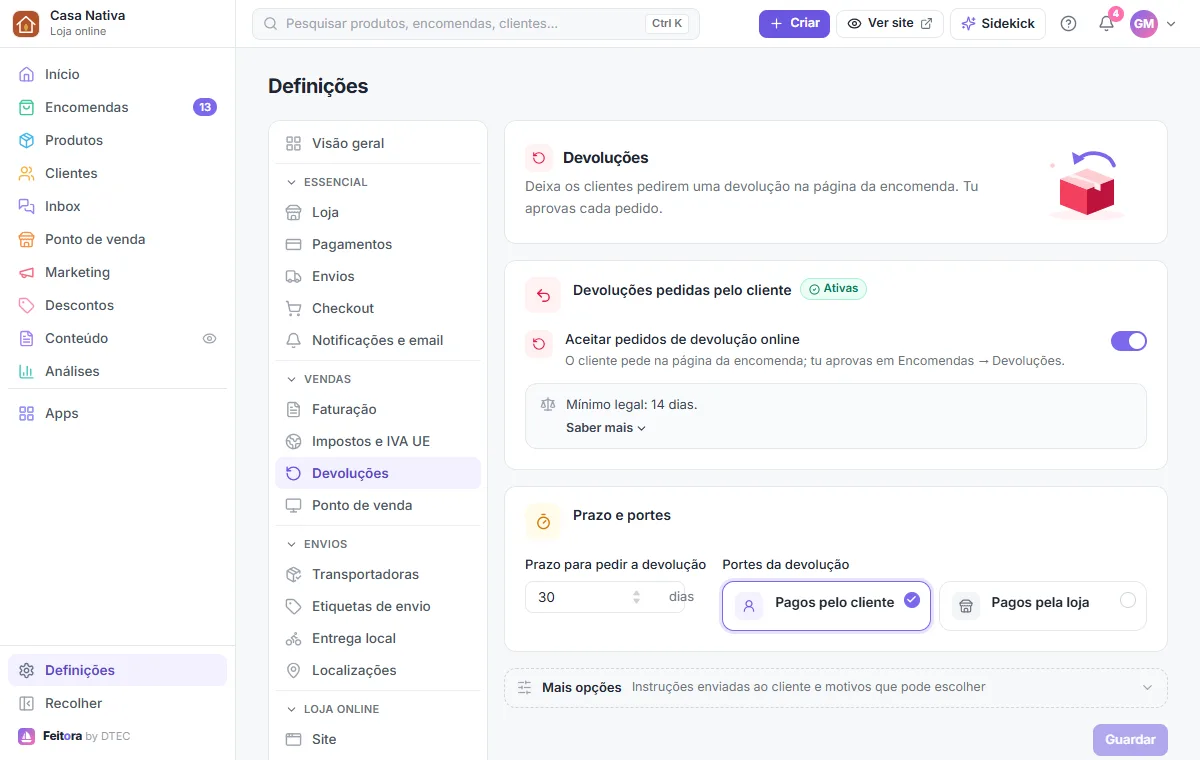Open the Análises chart icon
The height and width of the screenshot is (760, 1200).
tap(27, 371)
